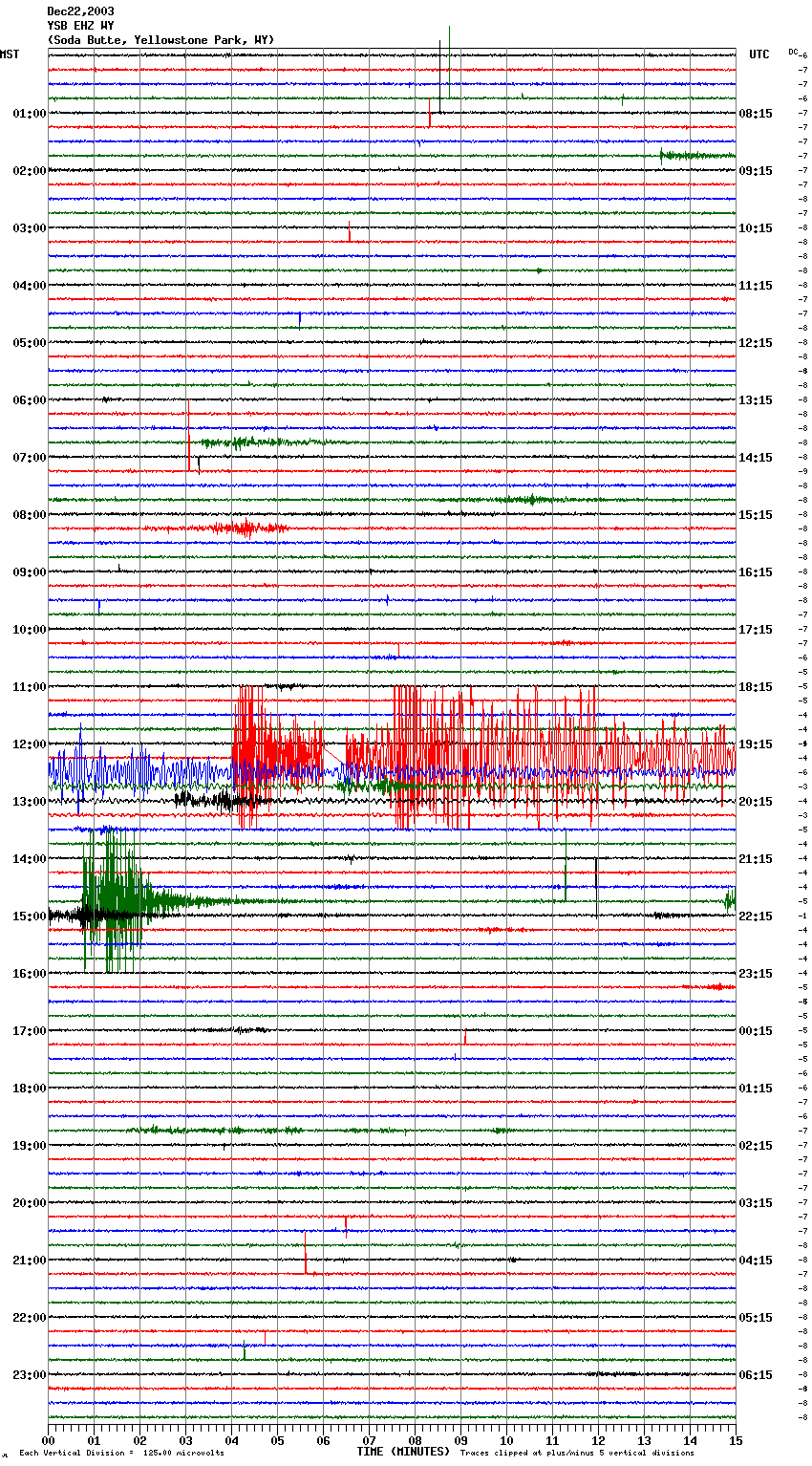Click the '08:15' UTC time label
The width and height of the screenshot is (812, 1466).
756,114
